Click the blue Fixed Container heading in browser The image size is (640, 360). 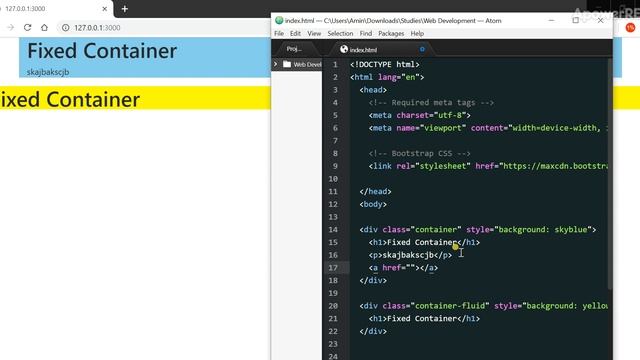(x=102, y=51)
